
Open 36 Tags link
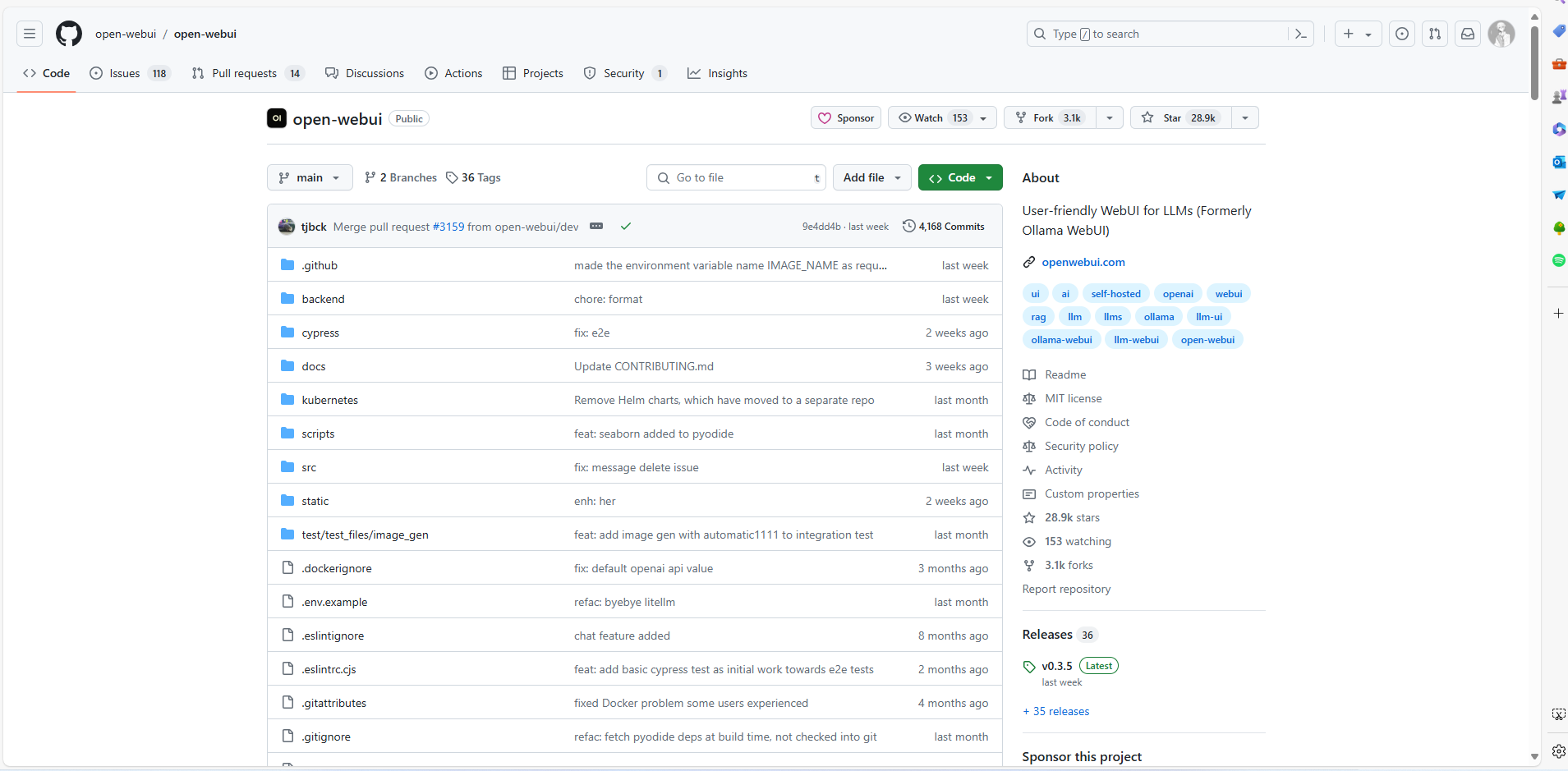(x=473, y=177)
